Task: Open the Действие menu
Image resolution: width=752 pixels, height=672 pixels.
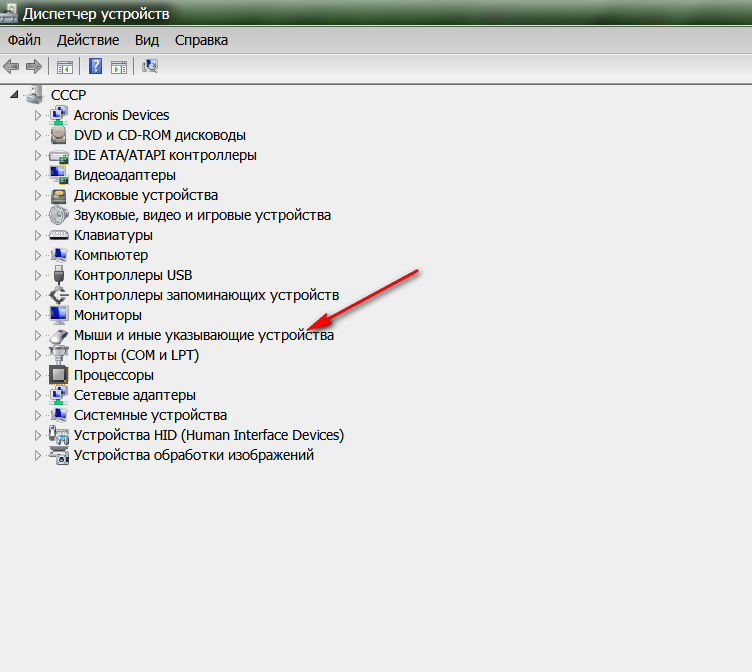Action: [88, 40]
